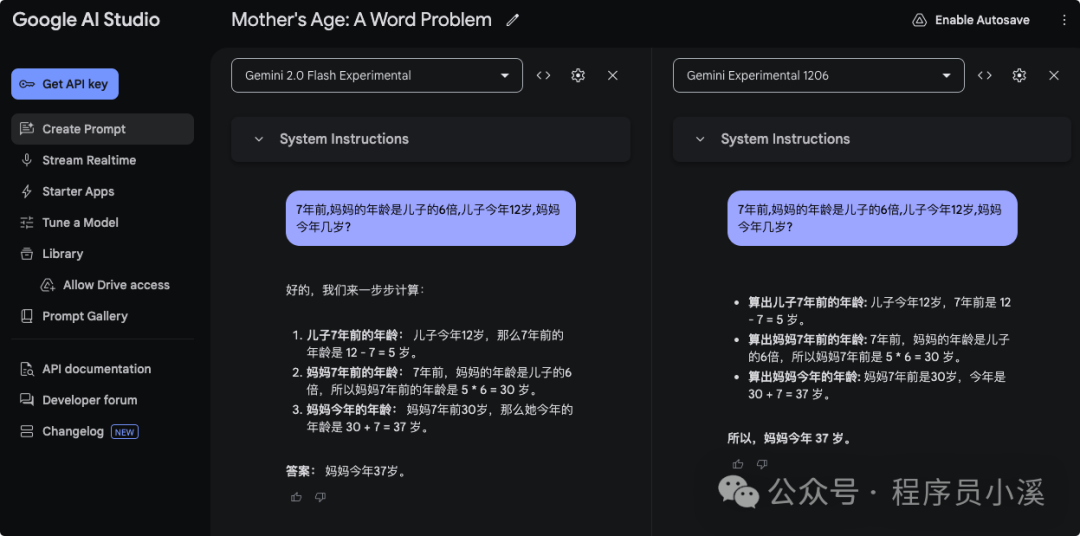The width and height of the screenshot is (1080, 536).
Task: Open the Changelog link
Action: pyautogui.click(x=73, y=431)
